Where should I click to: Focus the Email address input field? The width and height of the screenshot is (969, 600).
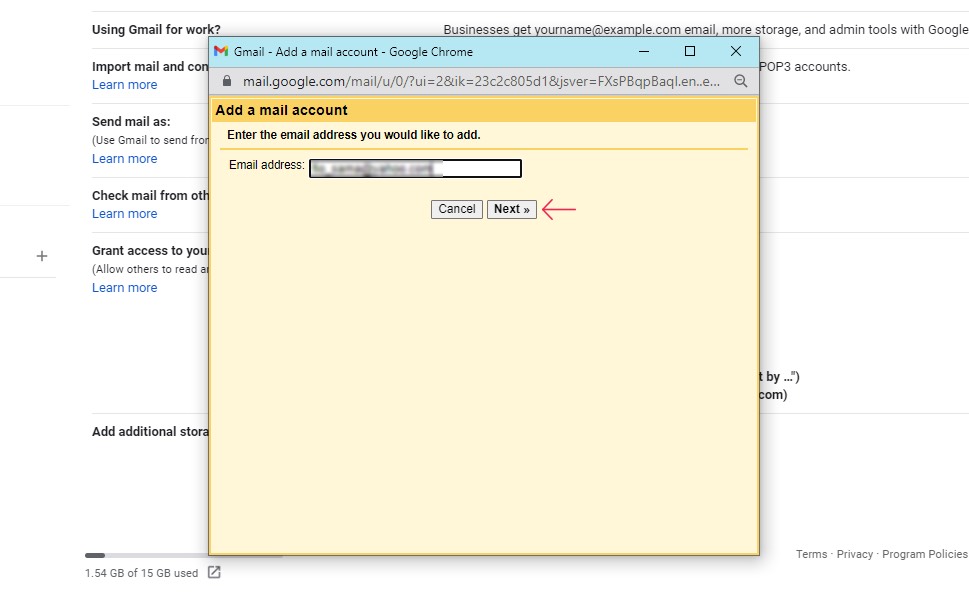(415, 168)
